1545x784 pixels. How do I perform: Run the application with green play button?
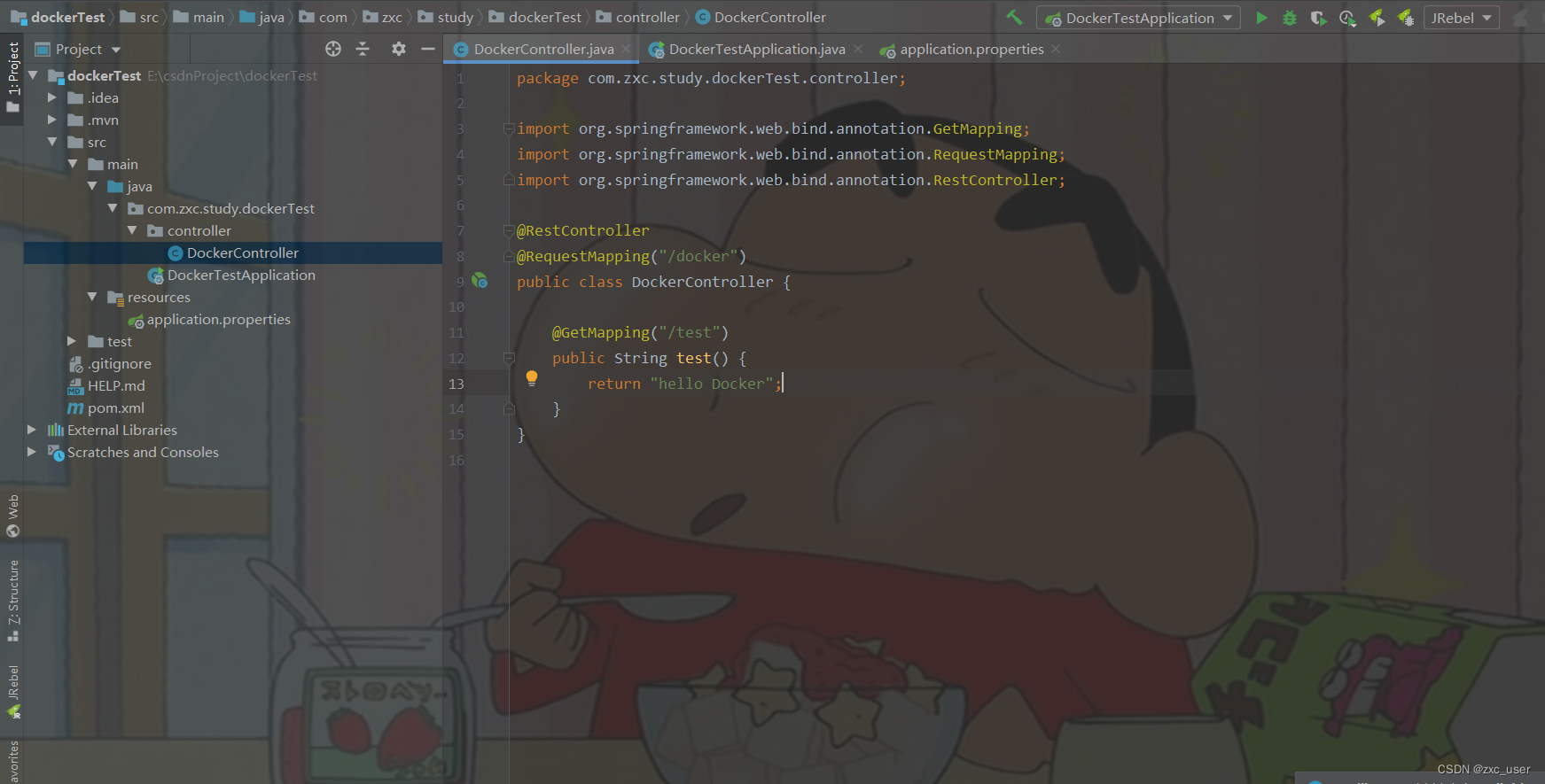tap(1261, 18)
